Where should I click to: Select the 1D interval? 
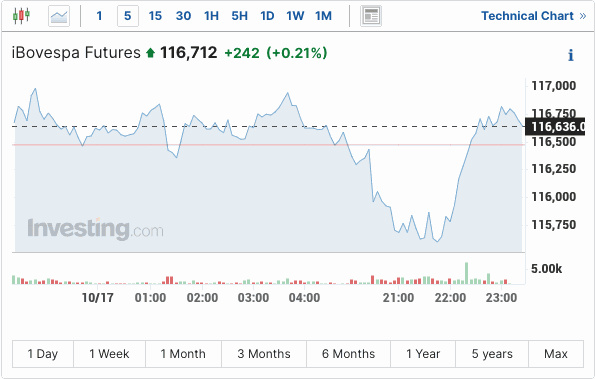(267, 16)
